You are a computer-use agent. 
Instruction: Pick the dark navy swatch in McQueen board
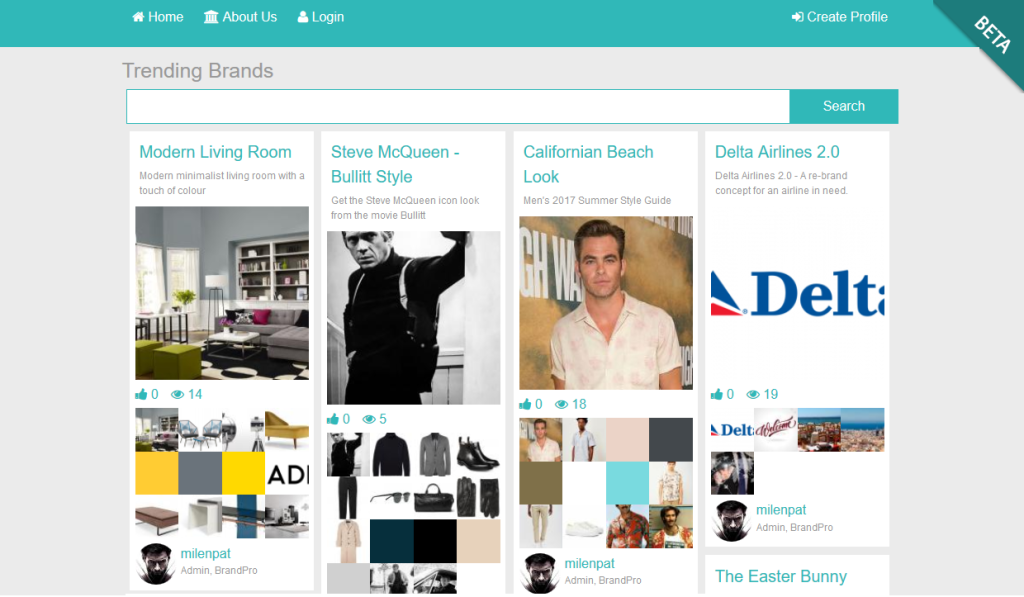pos(392,541)
